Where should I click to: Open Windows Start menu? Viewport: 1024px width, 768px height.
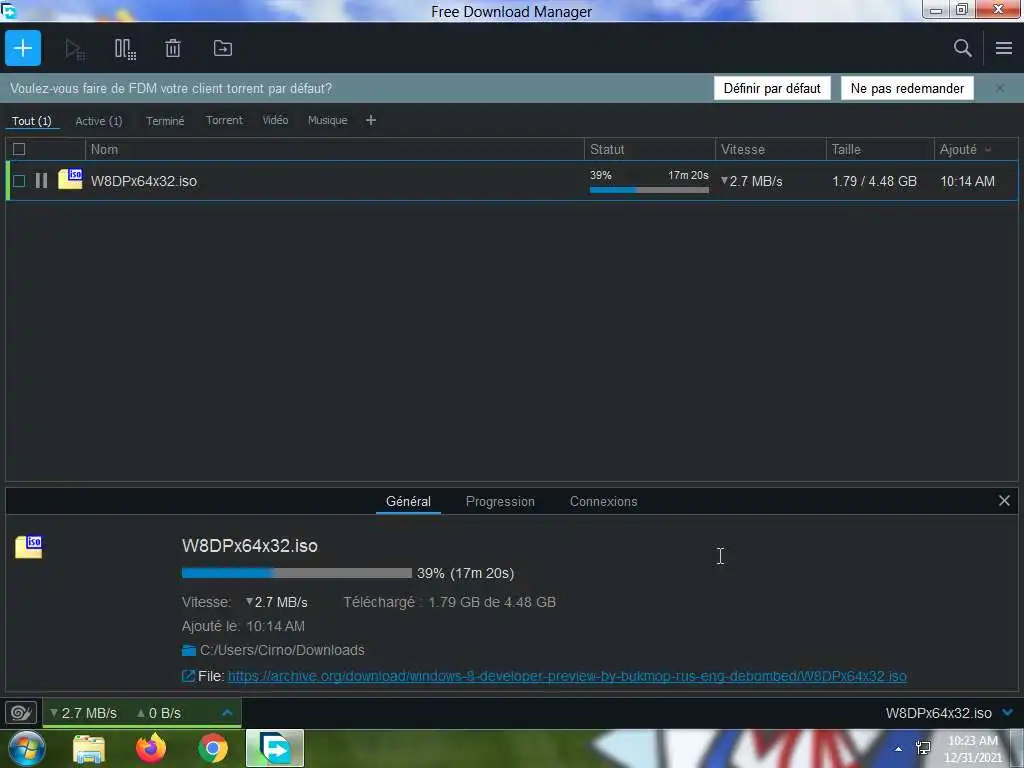(27, 748)
